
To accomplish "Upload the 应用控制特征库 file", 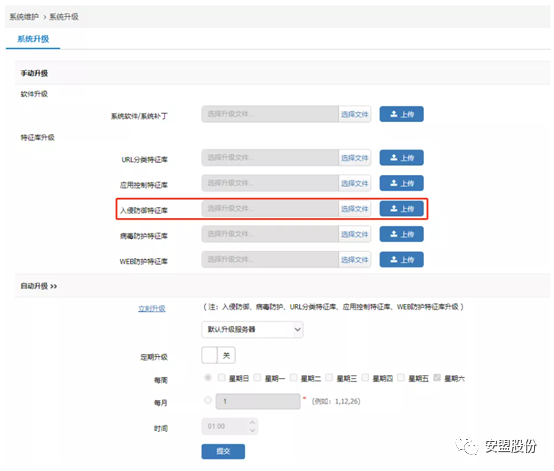I will pyautogui.click(x=401, y=183).
